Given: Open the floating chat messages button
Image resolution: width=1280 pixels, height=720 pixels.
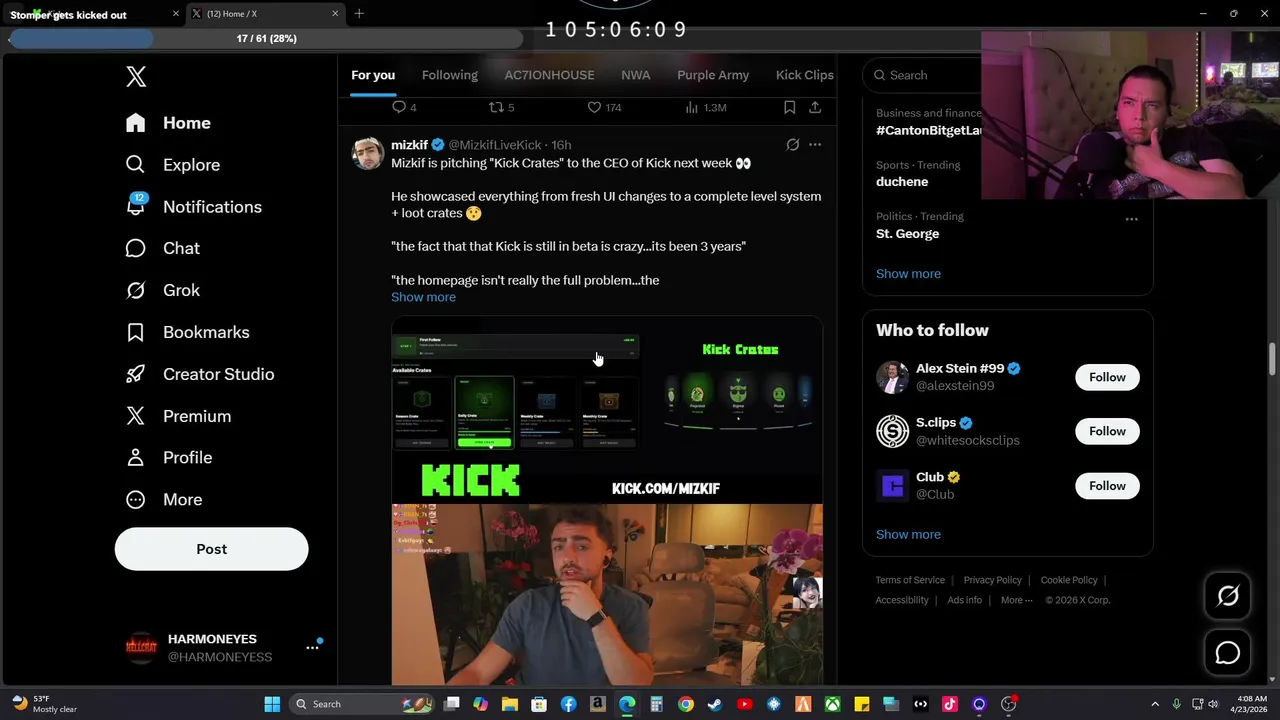Looking at the screenshot, I should pyautogui.click(x=1227, y=653).
